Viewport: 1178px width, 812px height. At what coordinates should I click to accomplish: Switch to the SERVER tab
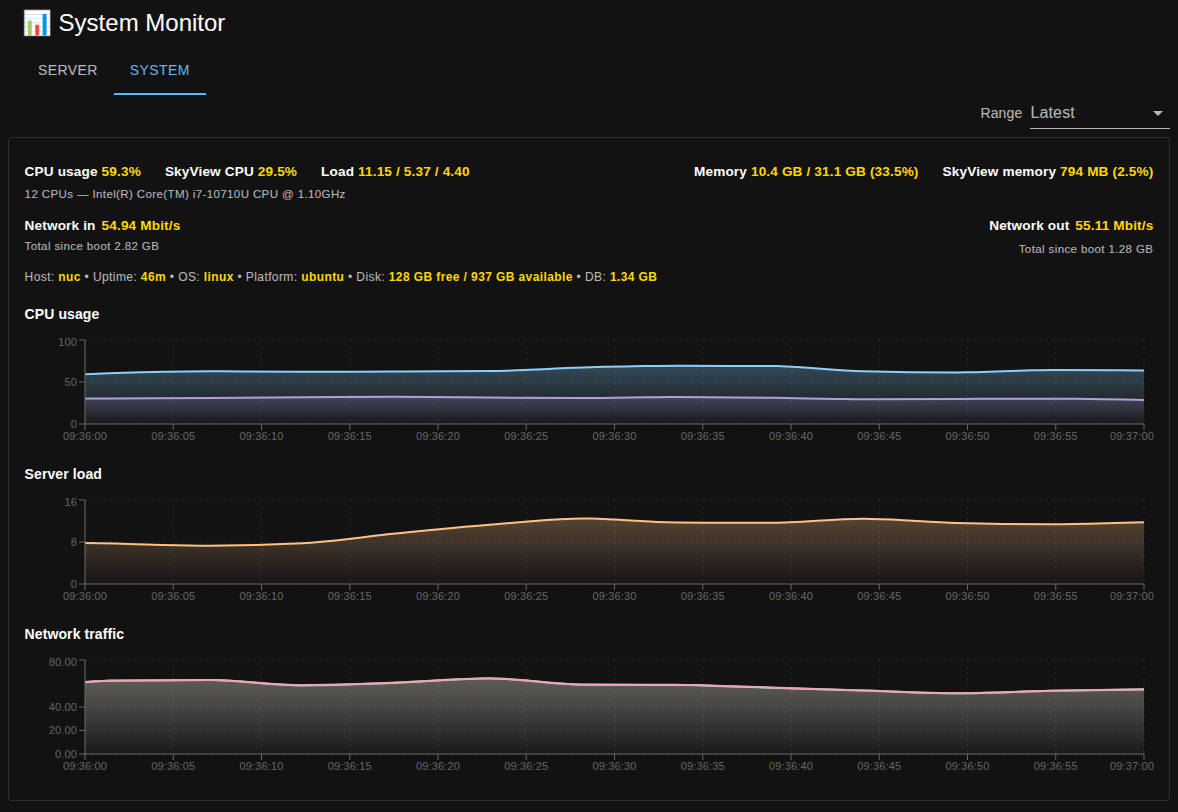[67, 71]
